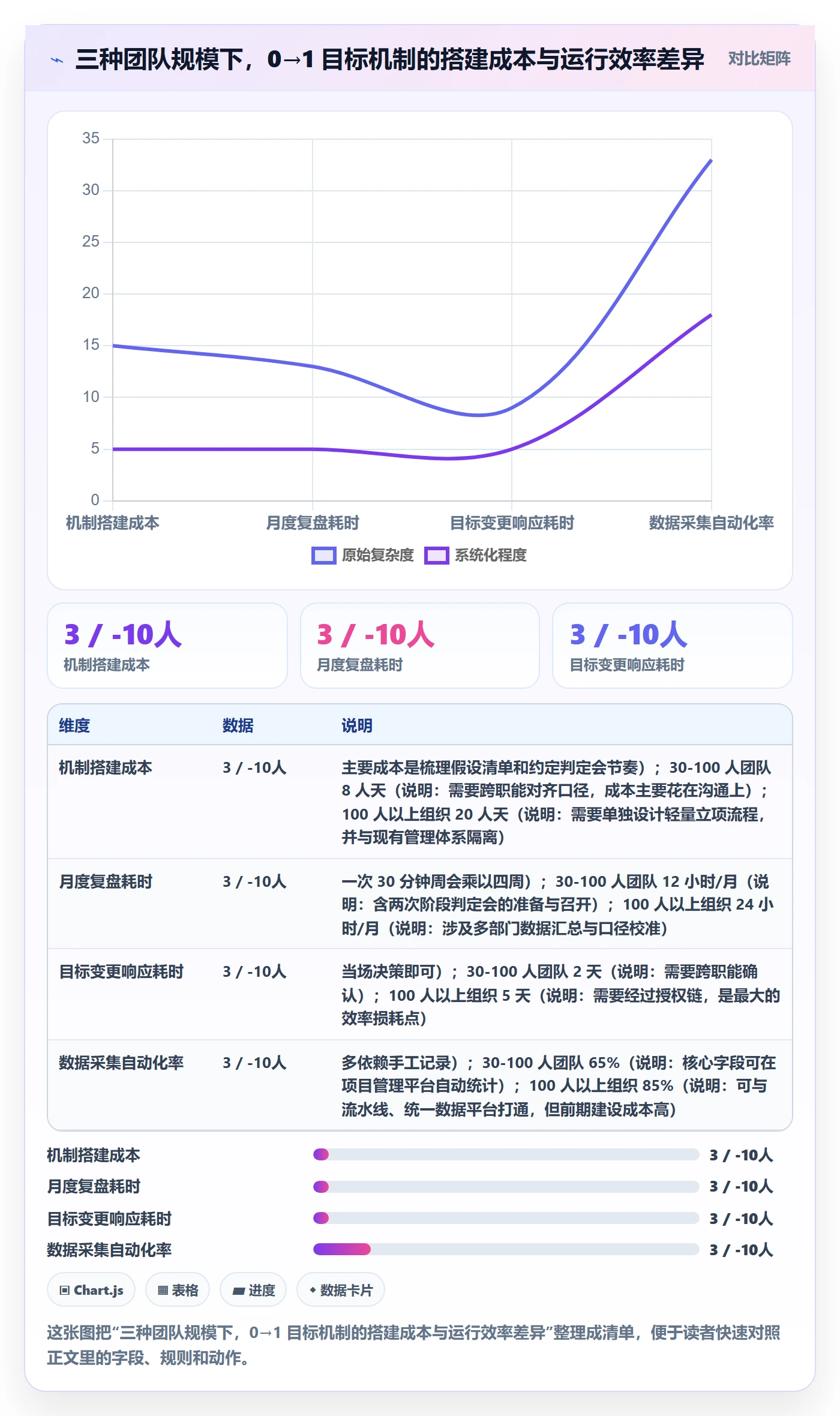Click the 数据卡片 chip's diamond icon
The height and width of the screenshot is (1416, 840).
(313, 1290)
